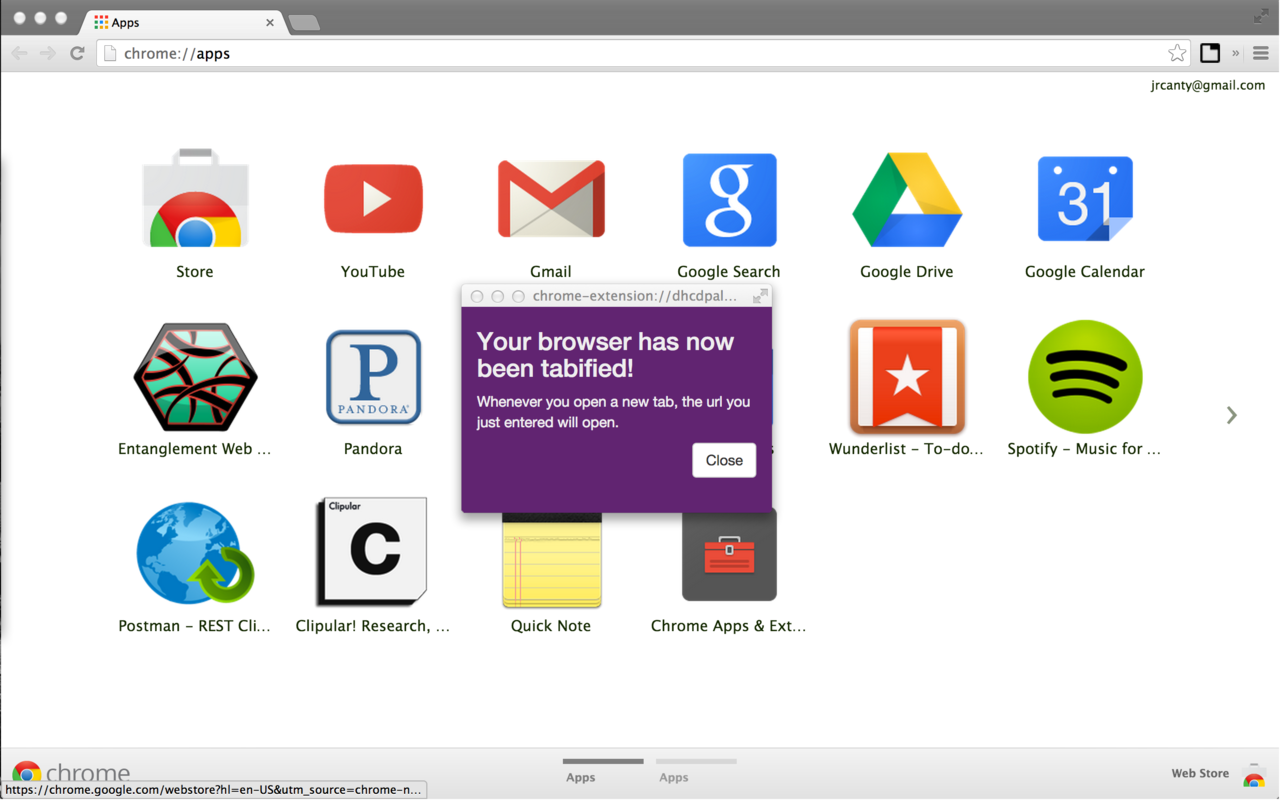The width and height of the screenshot is (1280, 800).
Task: Launch Chrome Apps & Extensions toolbox icon
Action: [x=729, y=556]
